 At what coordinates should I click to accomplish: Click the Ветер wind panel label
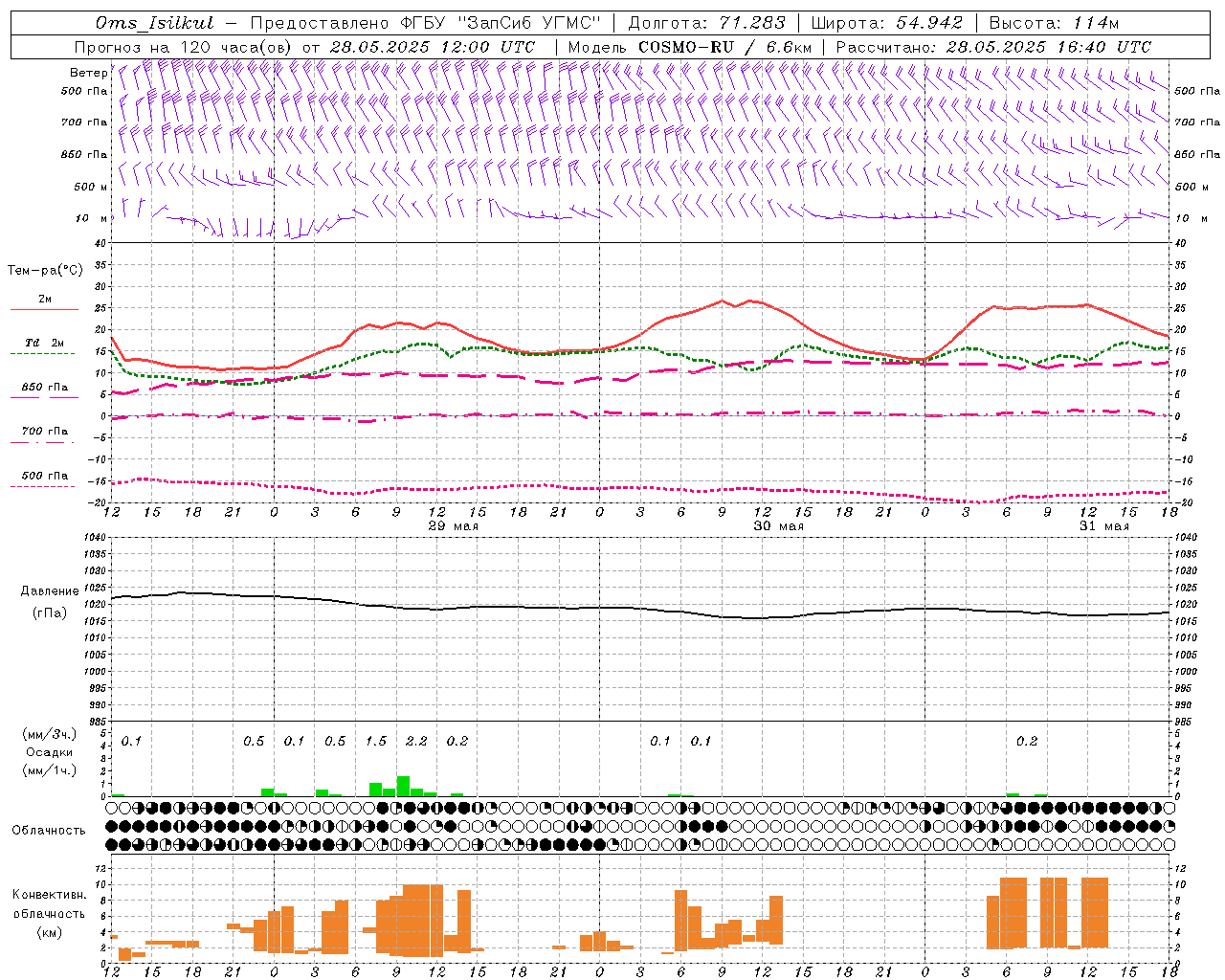point(89,73)
